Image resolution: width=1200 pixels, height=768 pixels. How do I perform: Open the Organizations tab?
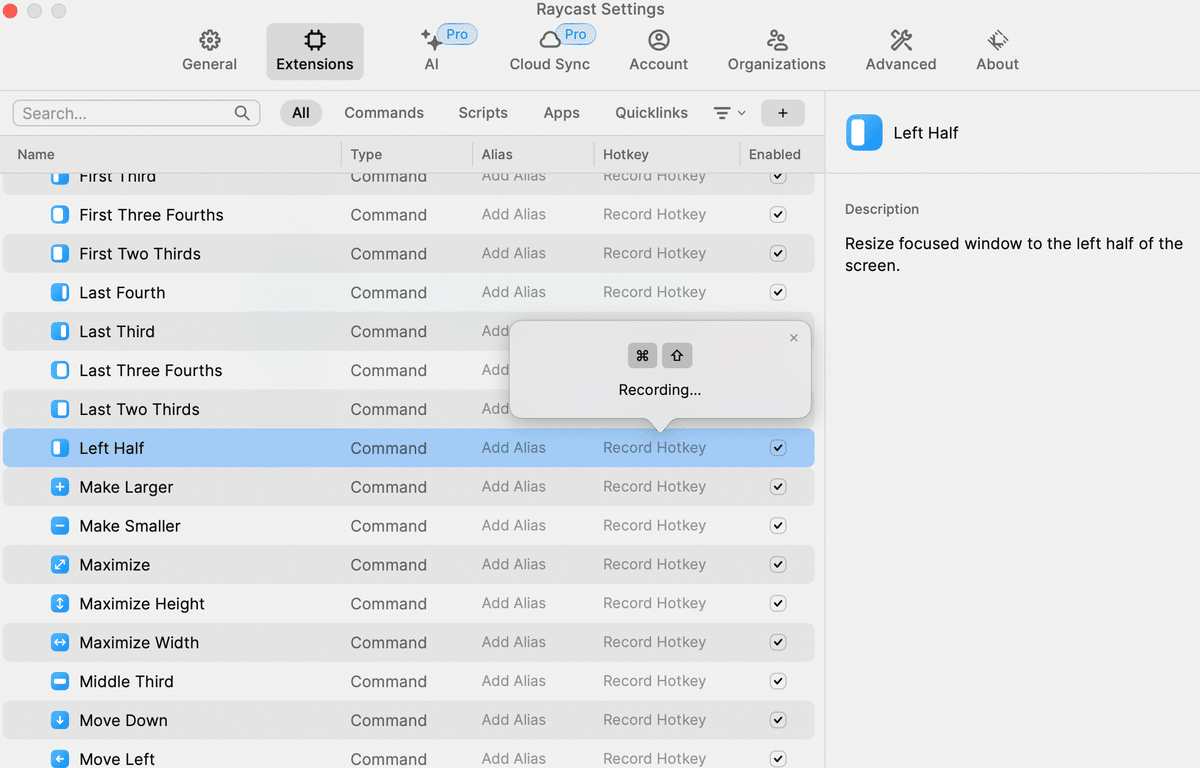click(777, 51)
